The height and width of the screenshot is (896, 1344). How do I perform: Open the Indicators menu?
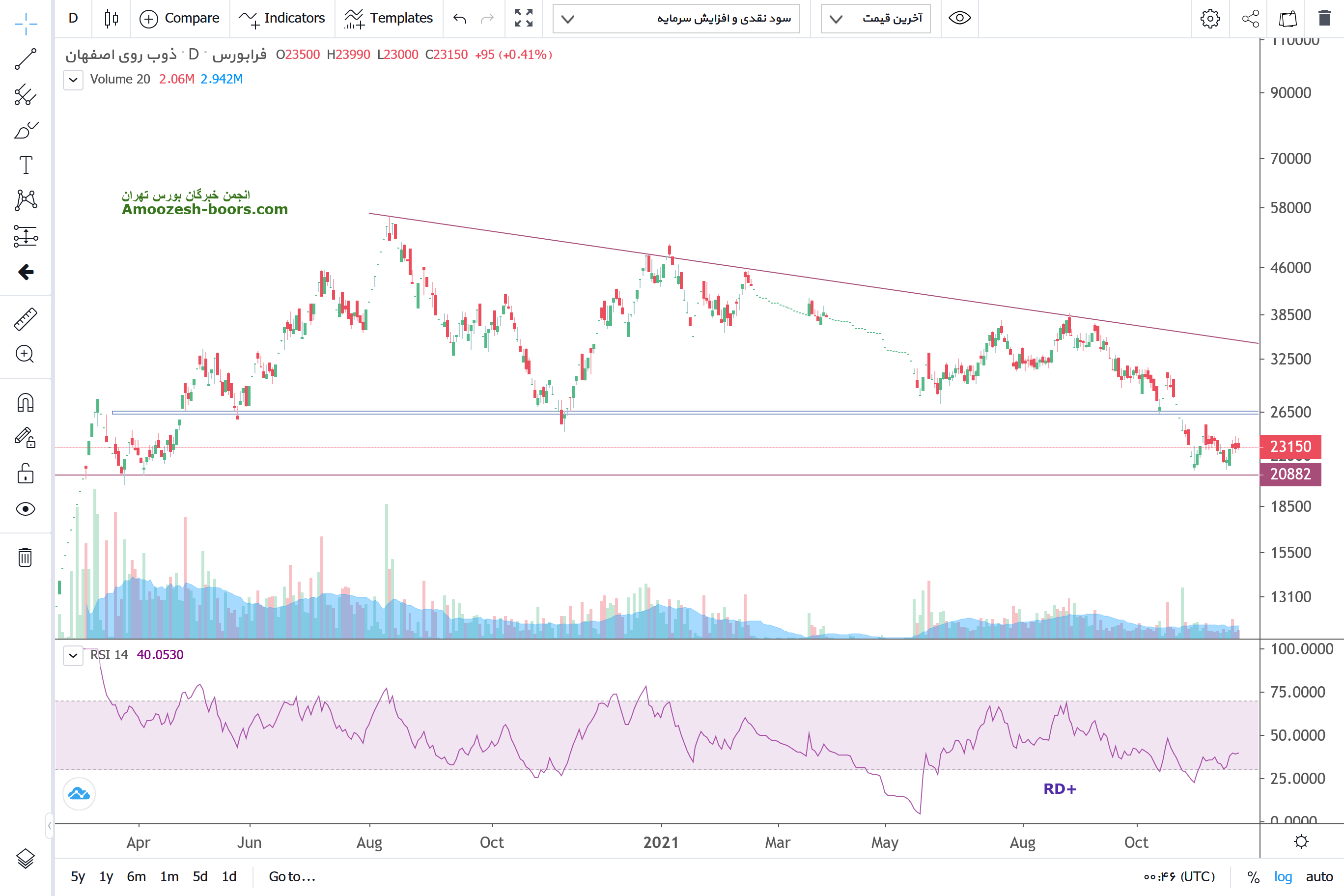pos(282,18)
